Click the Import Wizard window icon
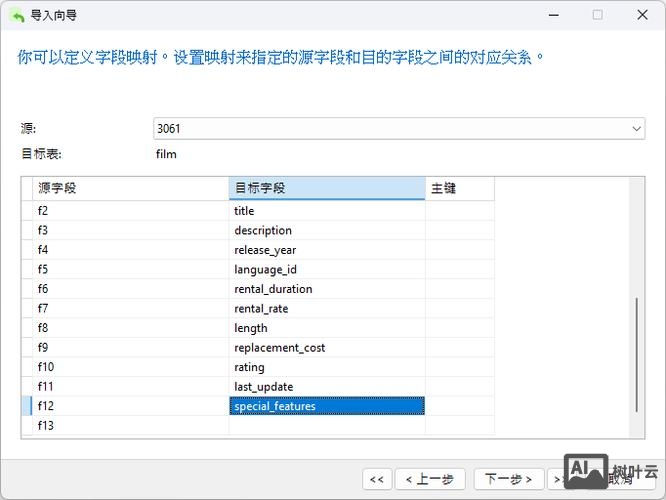 coord(17,16)
